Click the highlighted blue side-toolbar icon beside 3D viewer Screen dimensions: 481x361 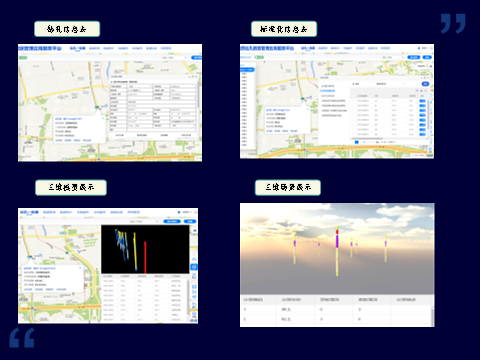tap(194, 267)
